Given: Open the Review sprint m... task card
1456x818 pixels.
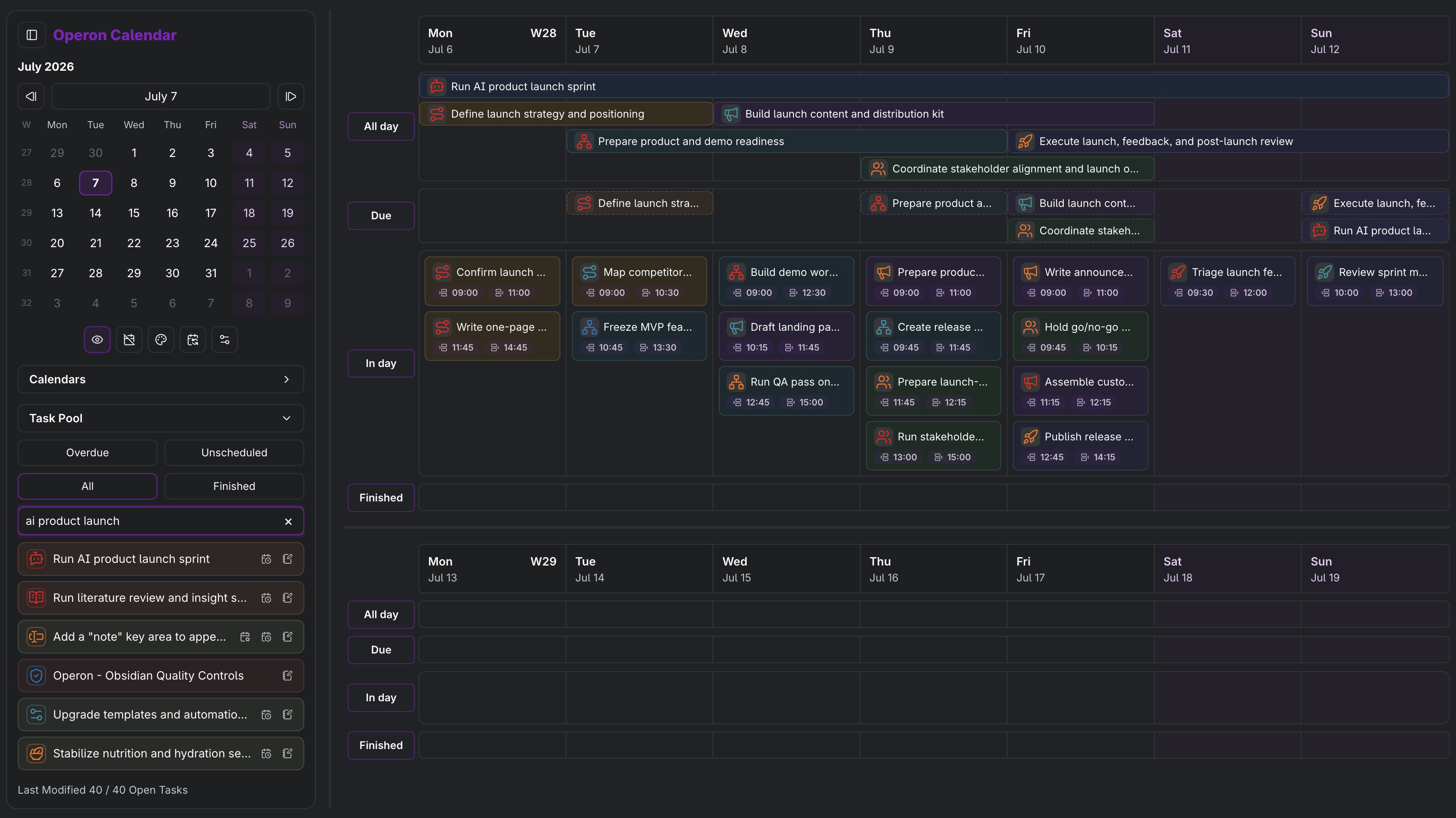Looking at the screenshot, I should tap(1375, 281).
